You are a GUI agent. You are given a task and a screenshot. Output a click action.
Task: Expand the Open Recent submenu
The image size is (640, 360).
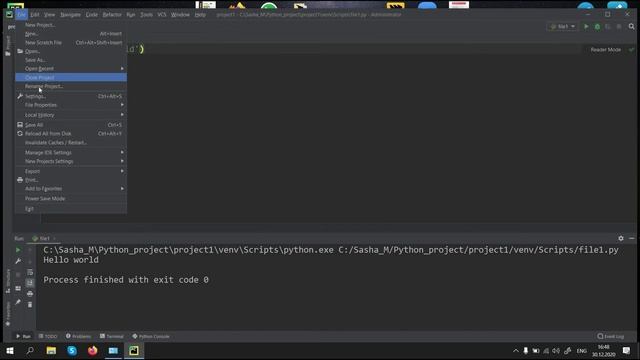(x=71, y=69)
